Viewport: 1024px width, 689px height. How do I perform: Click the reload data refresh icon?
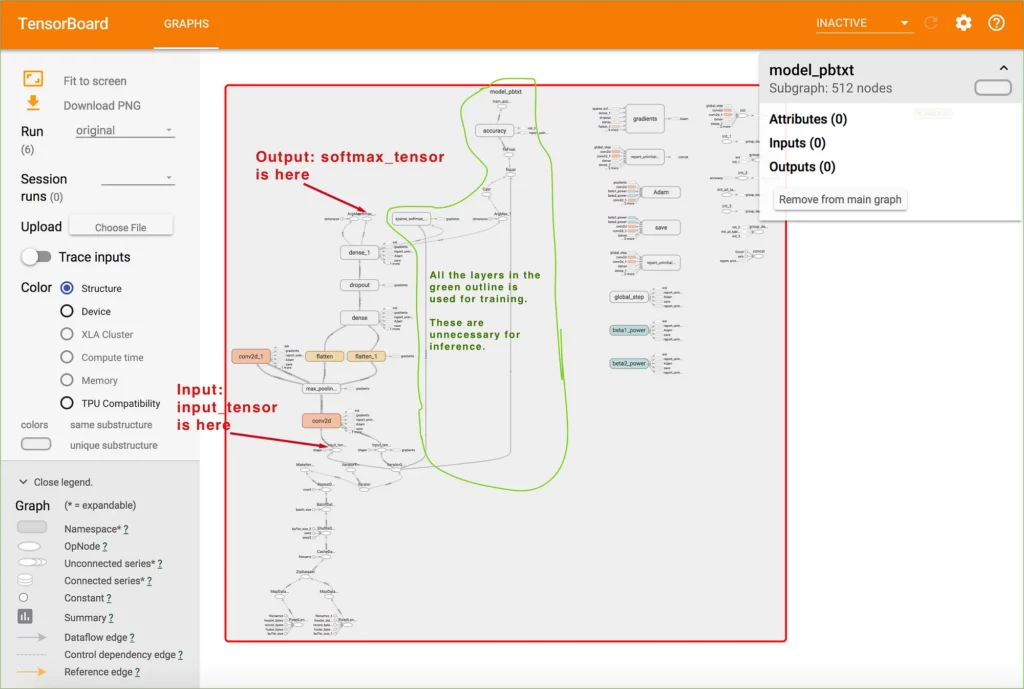point(931,23)
